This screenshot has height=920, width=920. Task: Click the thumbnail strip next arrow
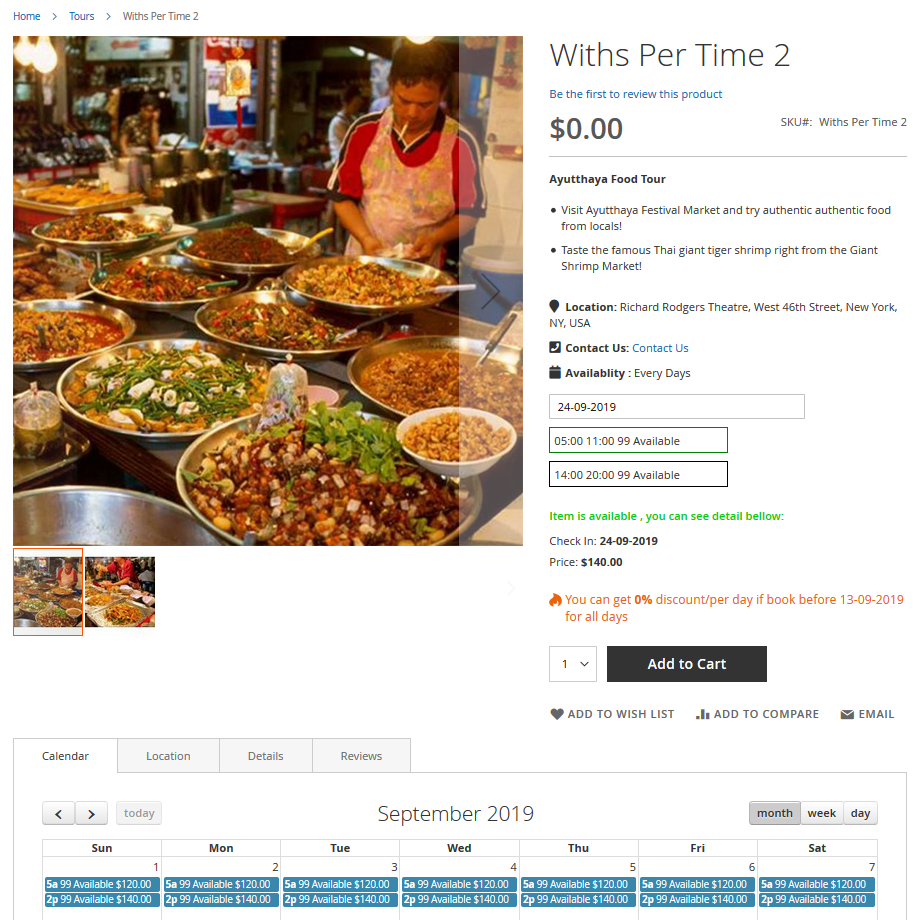pos(510,589)
